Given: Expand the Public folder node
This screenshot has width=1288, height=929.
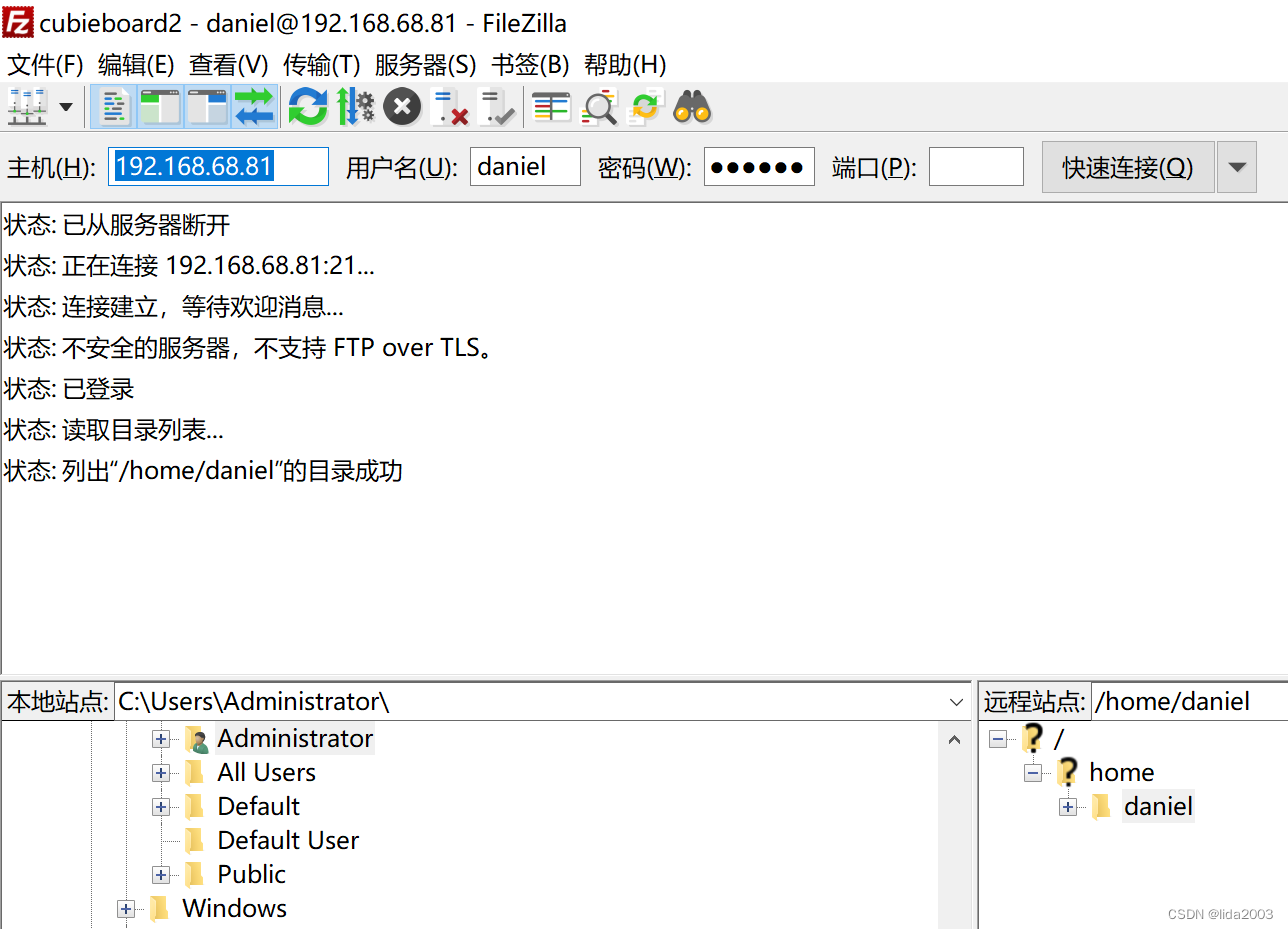Looking at the screenshot, I should click(161, 875).
